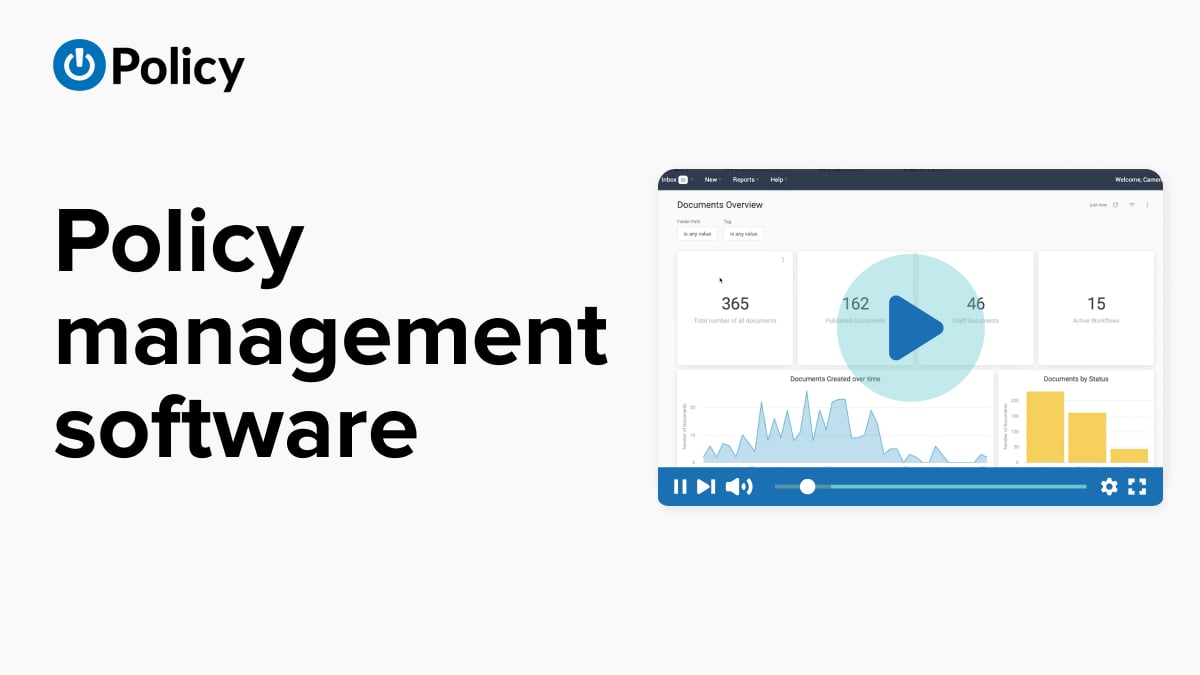
Task: Pause the video in the player bar
Action: coord(680,487)
